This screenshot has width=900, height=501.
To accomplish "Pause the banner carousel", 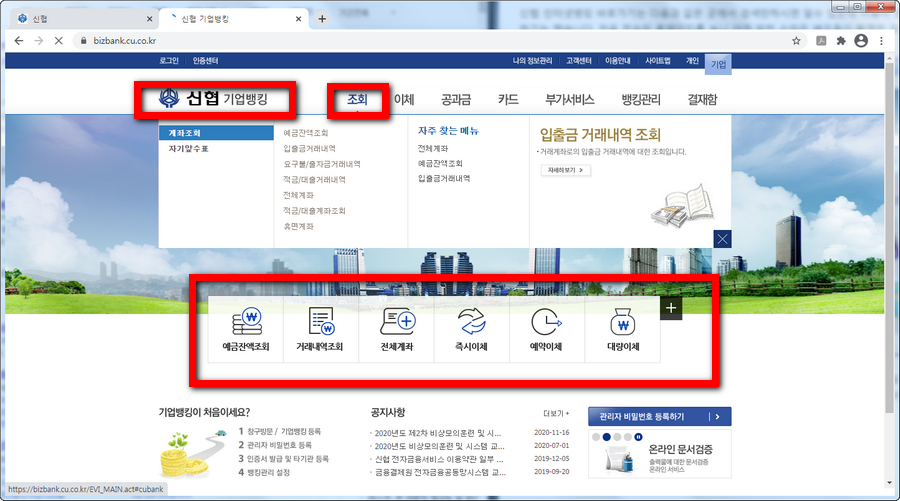I will [638, 437].
